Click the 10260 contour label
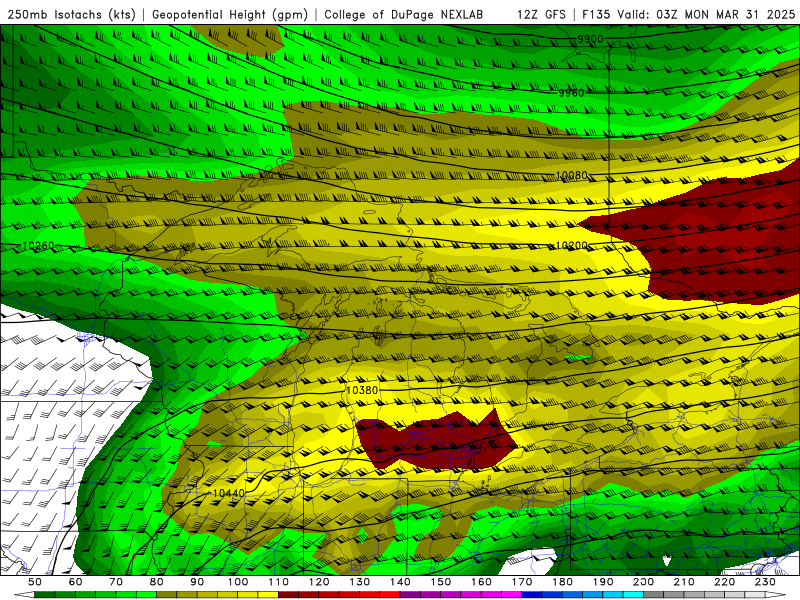The height and width of the screenshot is (600, 800). click(x=38, y=246)
